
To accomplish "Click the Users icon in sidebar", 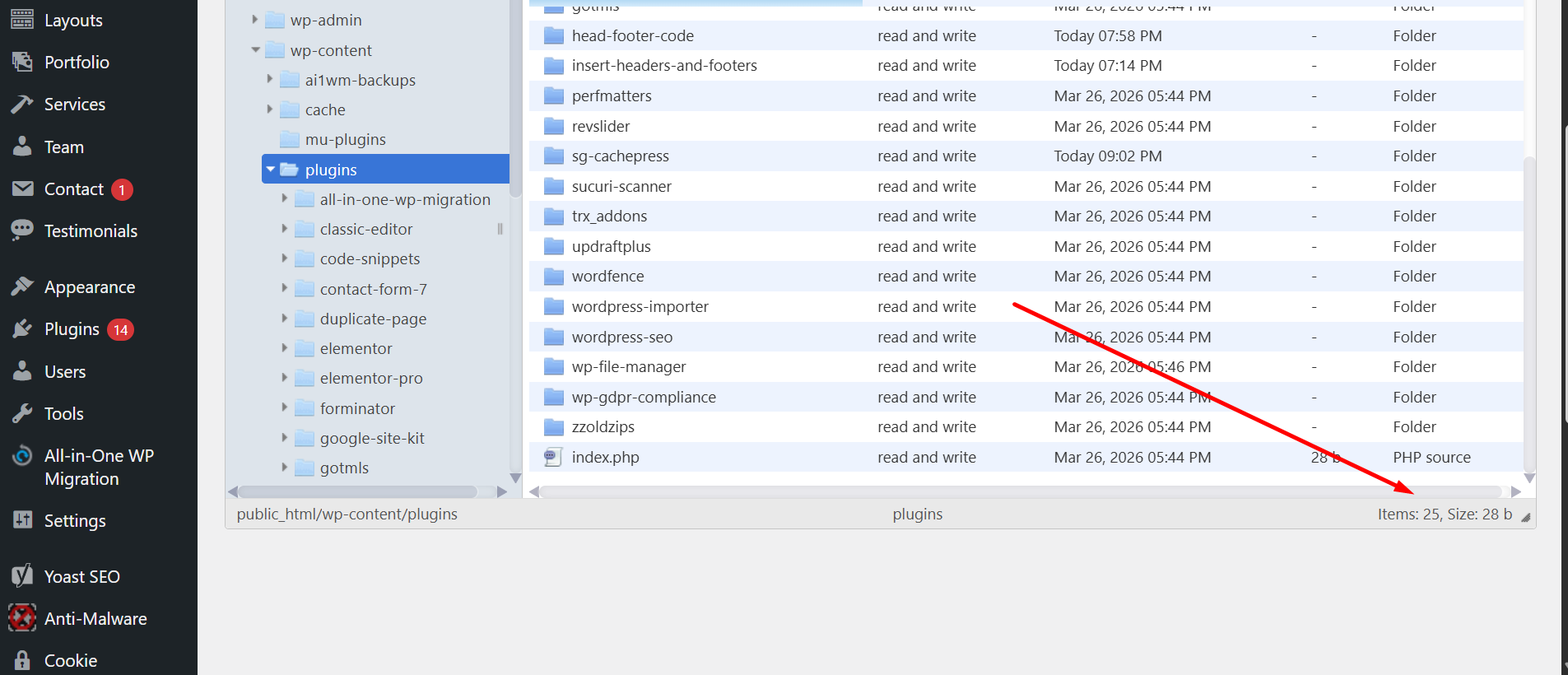I will [22, 371].
